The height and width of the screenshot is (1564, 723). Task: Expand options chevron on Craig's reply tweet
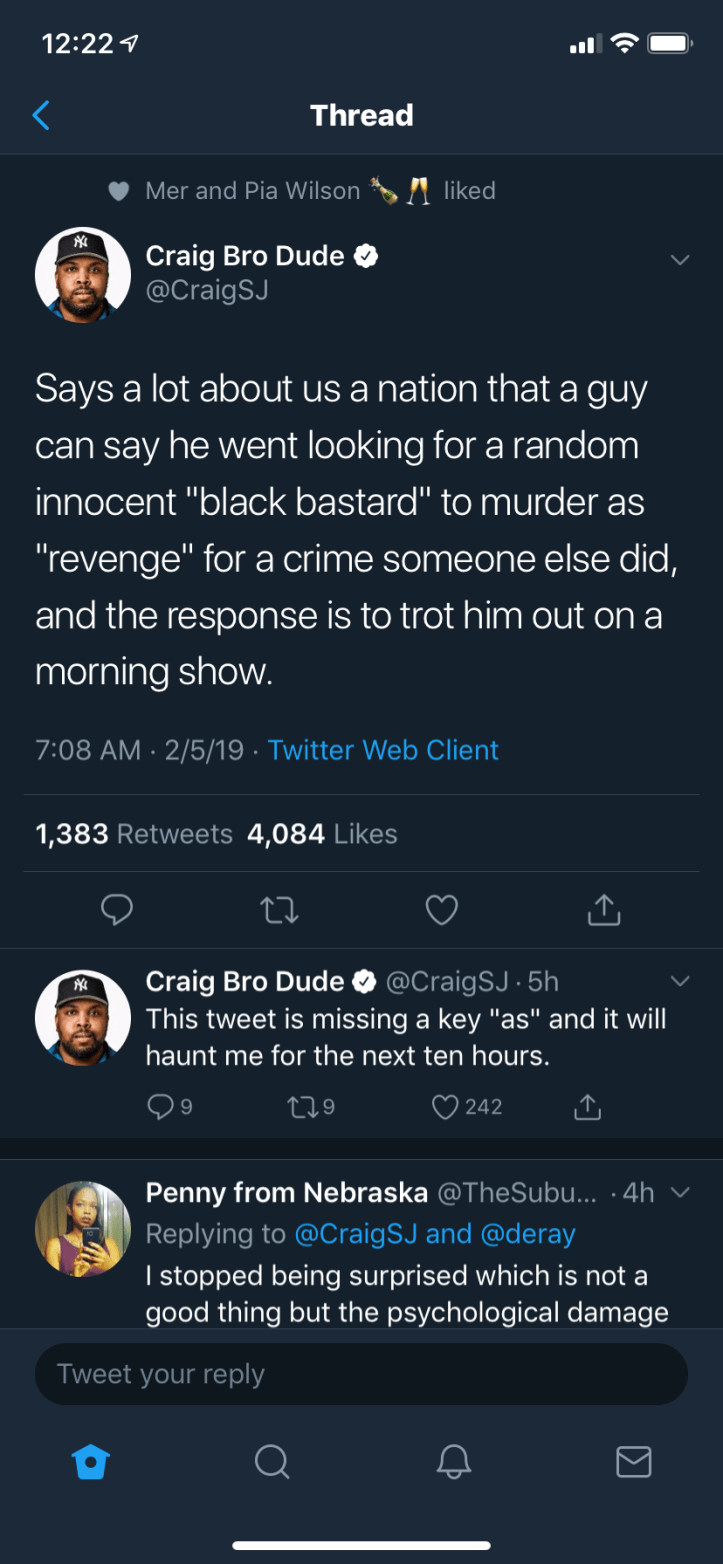[680, 982]
